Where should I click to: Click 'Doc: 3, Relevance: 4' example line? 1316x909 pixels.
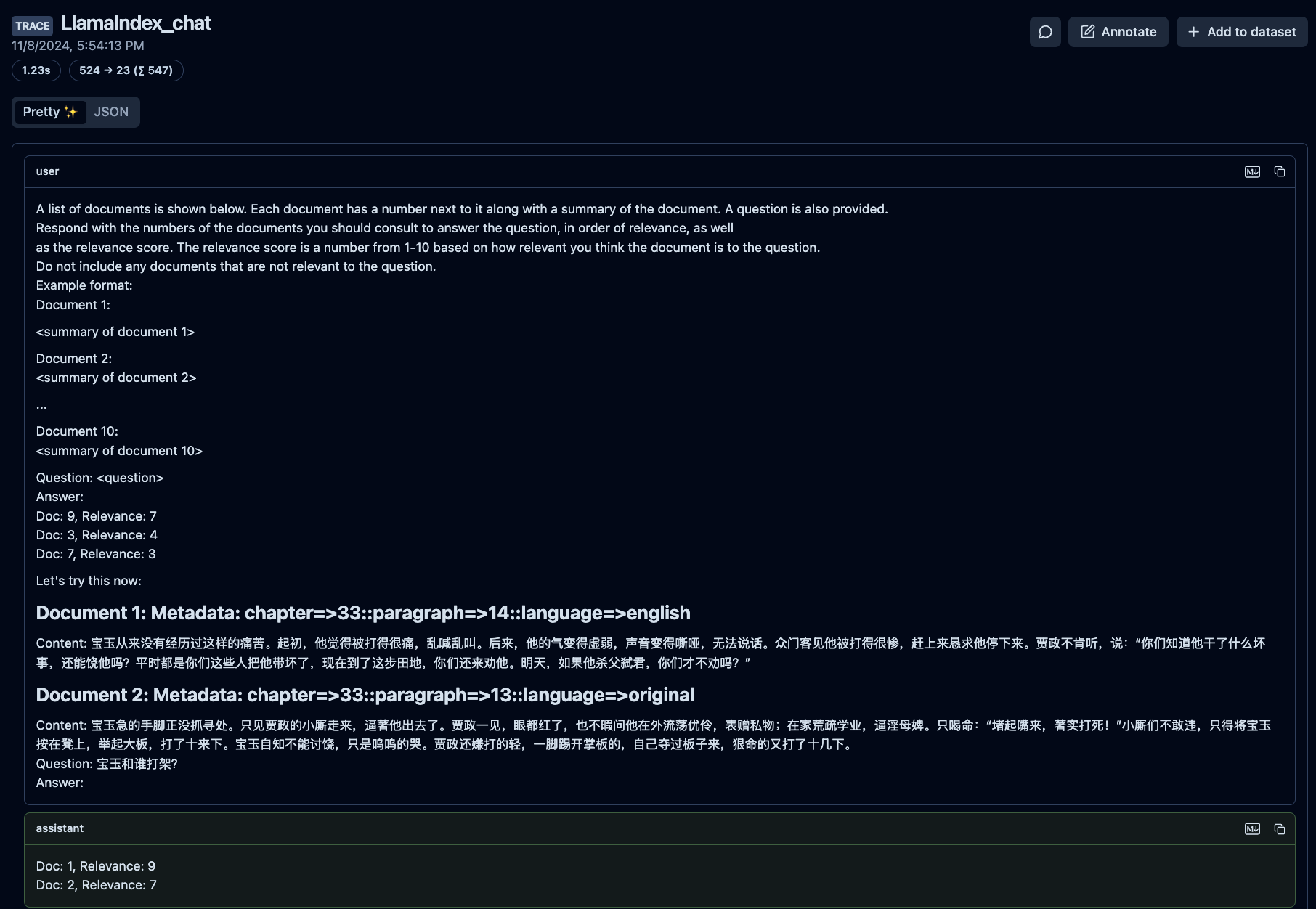point(97,535)
